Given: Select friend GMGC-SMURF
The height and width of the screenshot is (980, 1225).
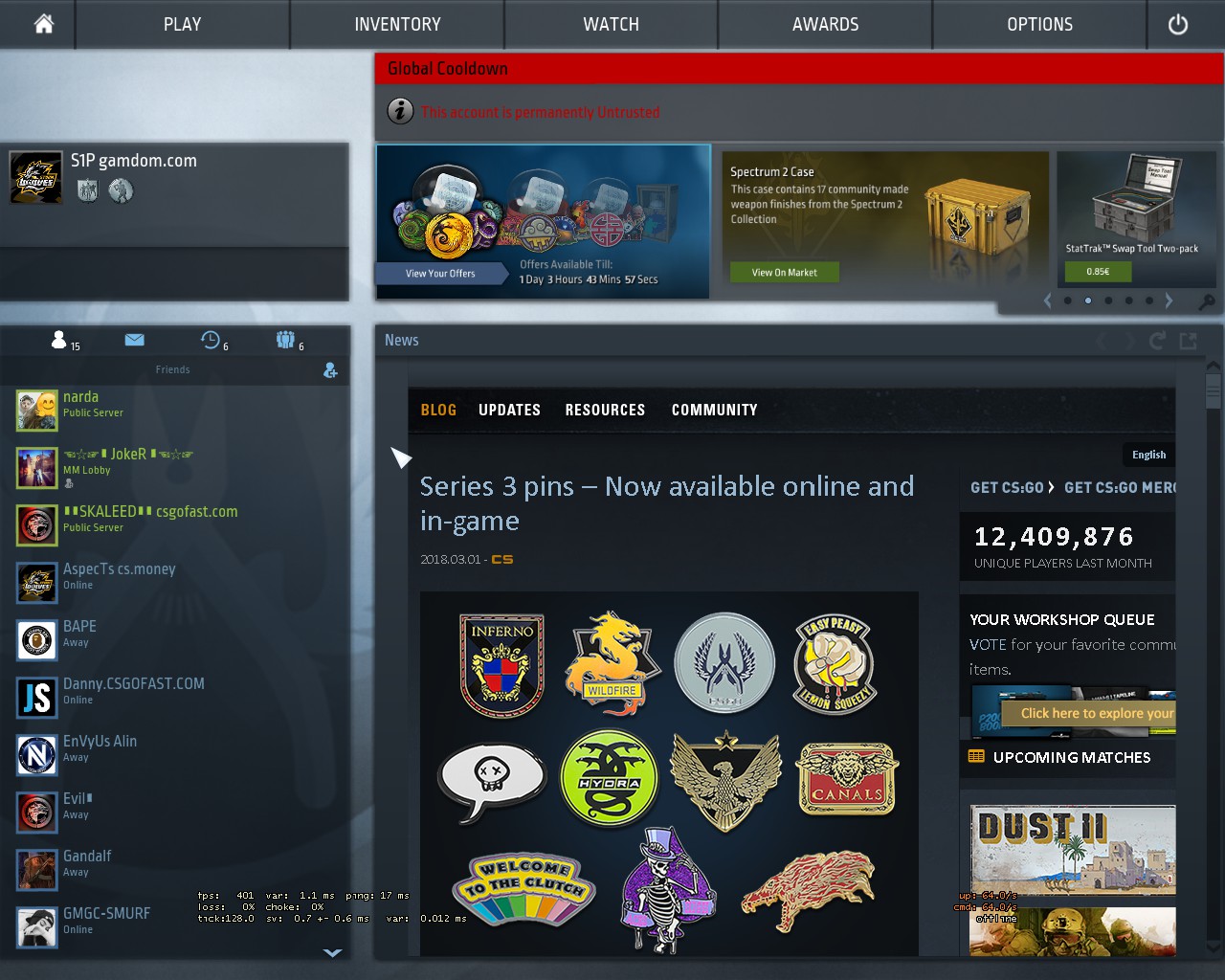Looking at the screenshot, I should [182, 927].
